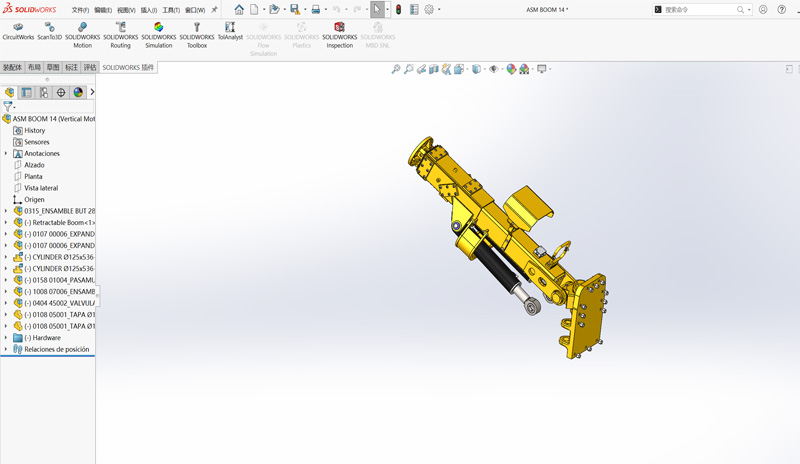Switch to 草图 ribbon tab
This screenshot has height=464, width=800.
[x=53, y=67]
